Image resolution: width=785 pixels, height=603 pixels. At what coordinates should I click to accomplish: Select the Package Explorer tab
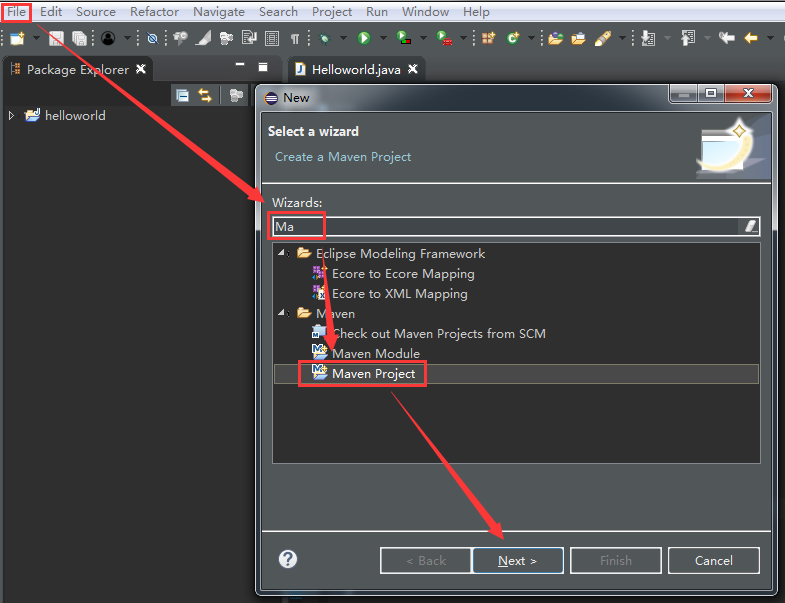point(78,70)
